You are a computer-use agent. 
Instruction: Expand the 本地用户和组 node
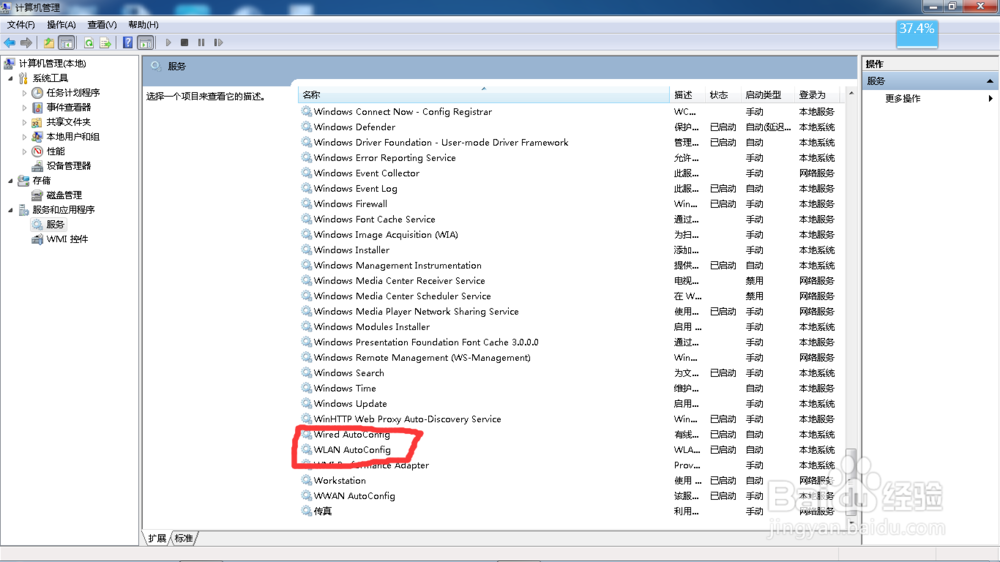click(x=24, y=137)
